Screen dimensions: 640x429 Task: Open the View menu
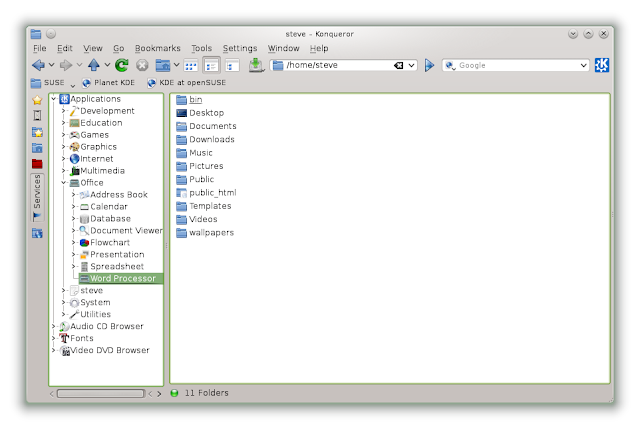pyautogui.click(x=93, y=48)
